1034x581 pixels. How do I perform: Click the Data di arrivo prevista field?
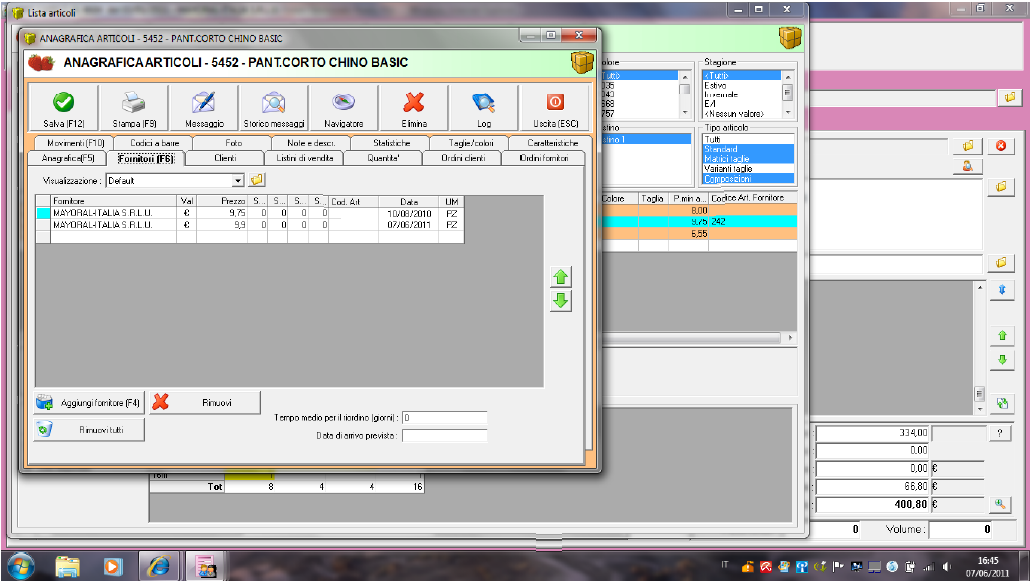444,435
